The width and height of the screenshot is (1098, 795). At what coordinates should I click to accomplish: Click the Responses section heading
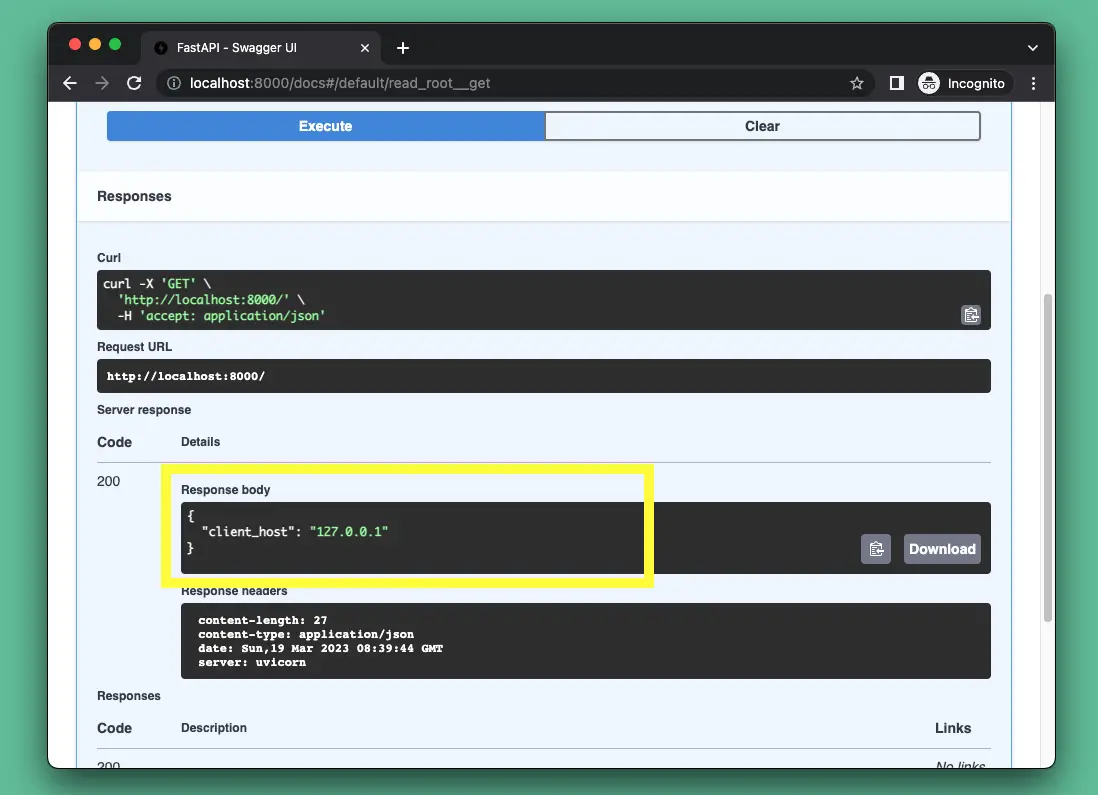[134, 196]
